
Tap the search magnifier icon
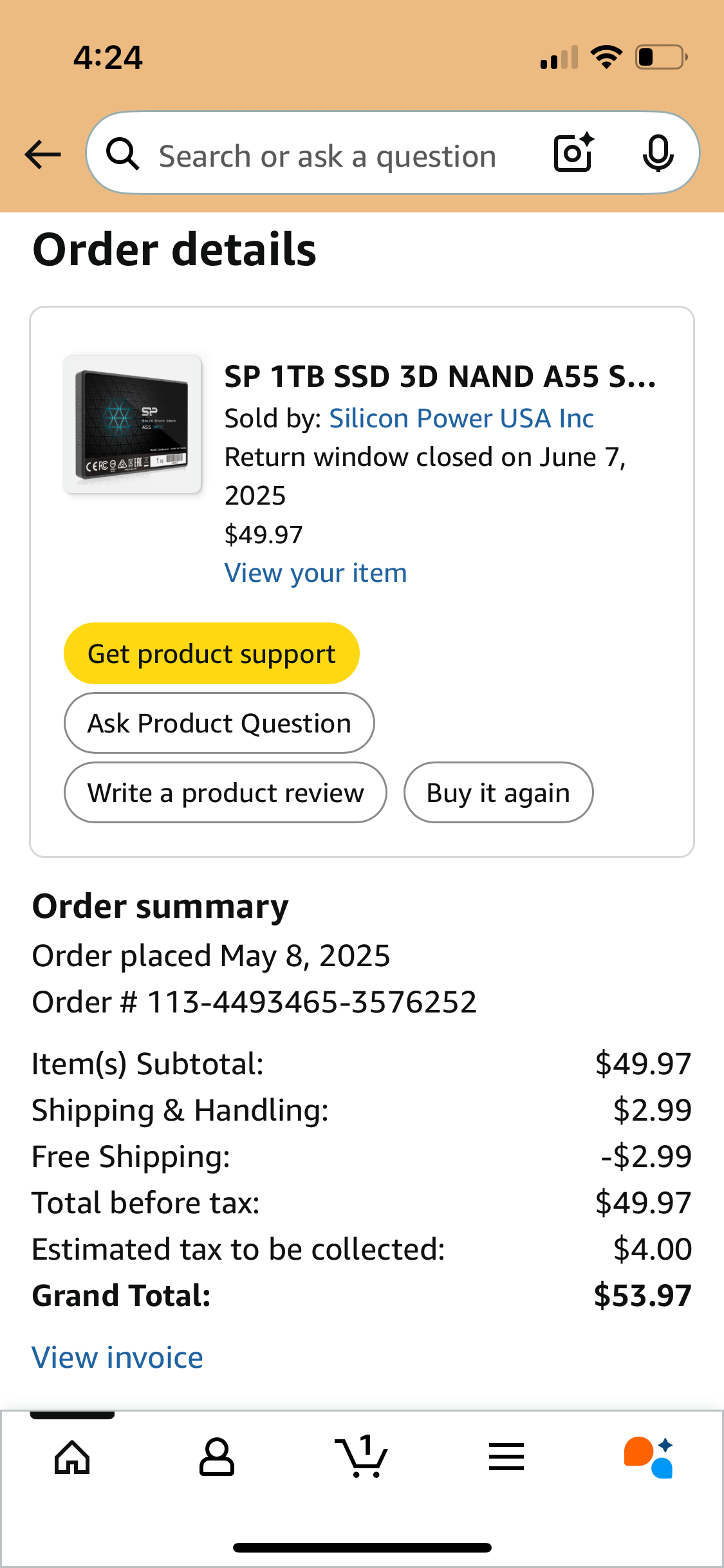pyautogui.click(x=122, y=154)
